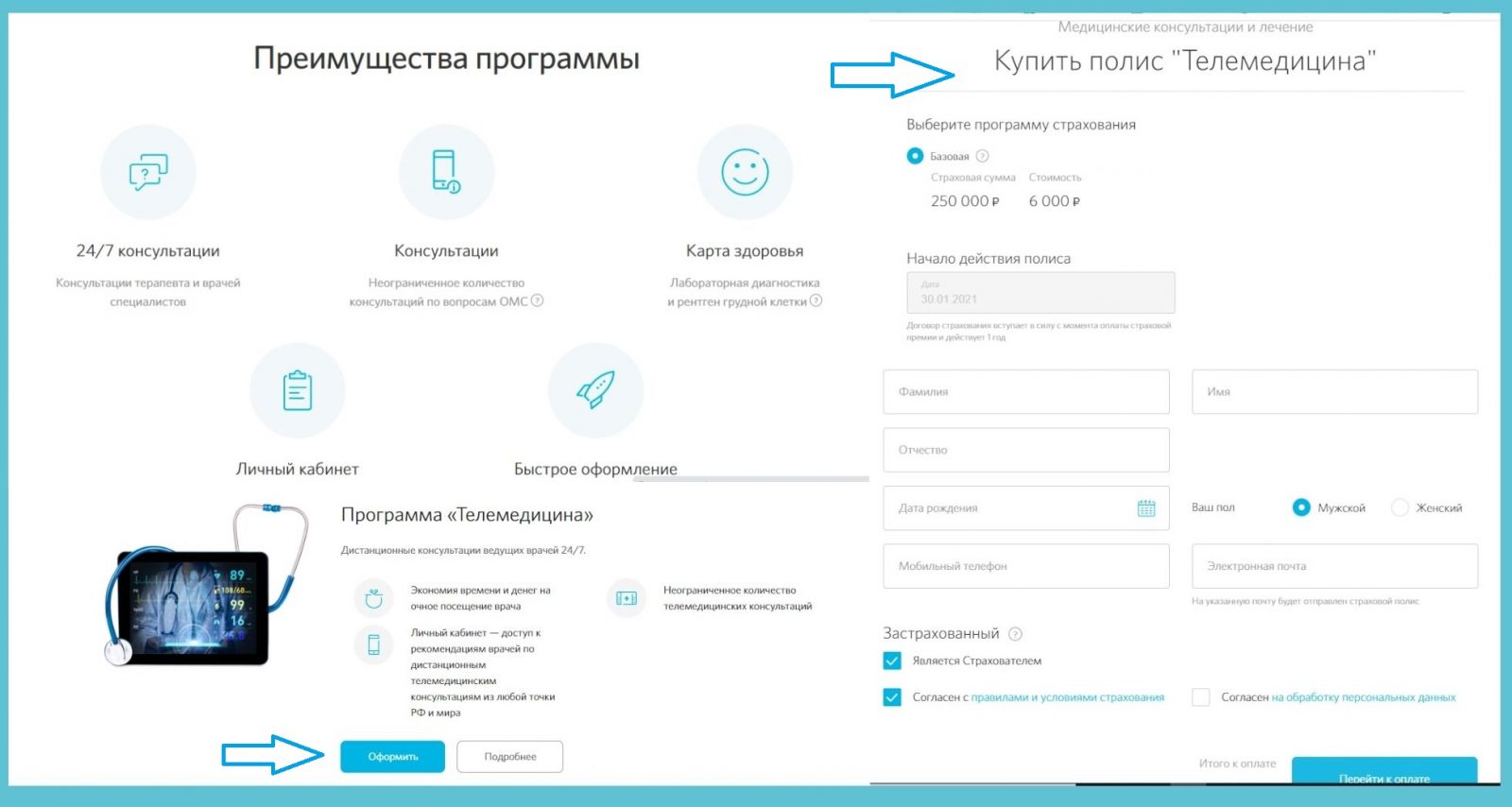The width and height of the screenshot is (1512, 807).
Task: Click the Подробнее button
Action: 510,756
